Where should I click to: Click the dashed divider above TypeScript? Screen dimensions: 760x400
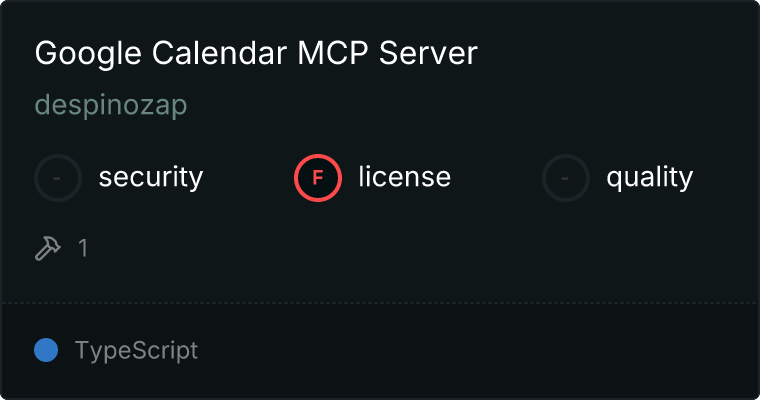[x=380, y=303]
